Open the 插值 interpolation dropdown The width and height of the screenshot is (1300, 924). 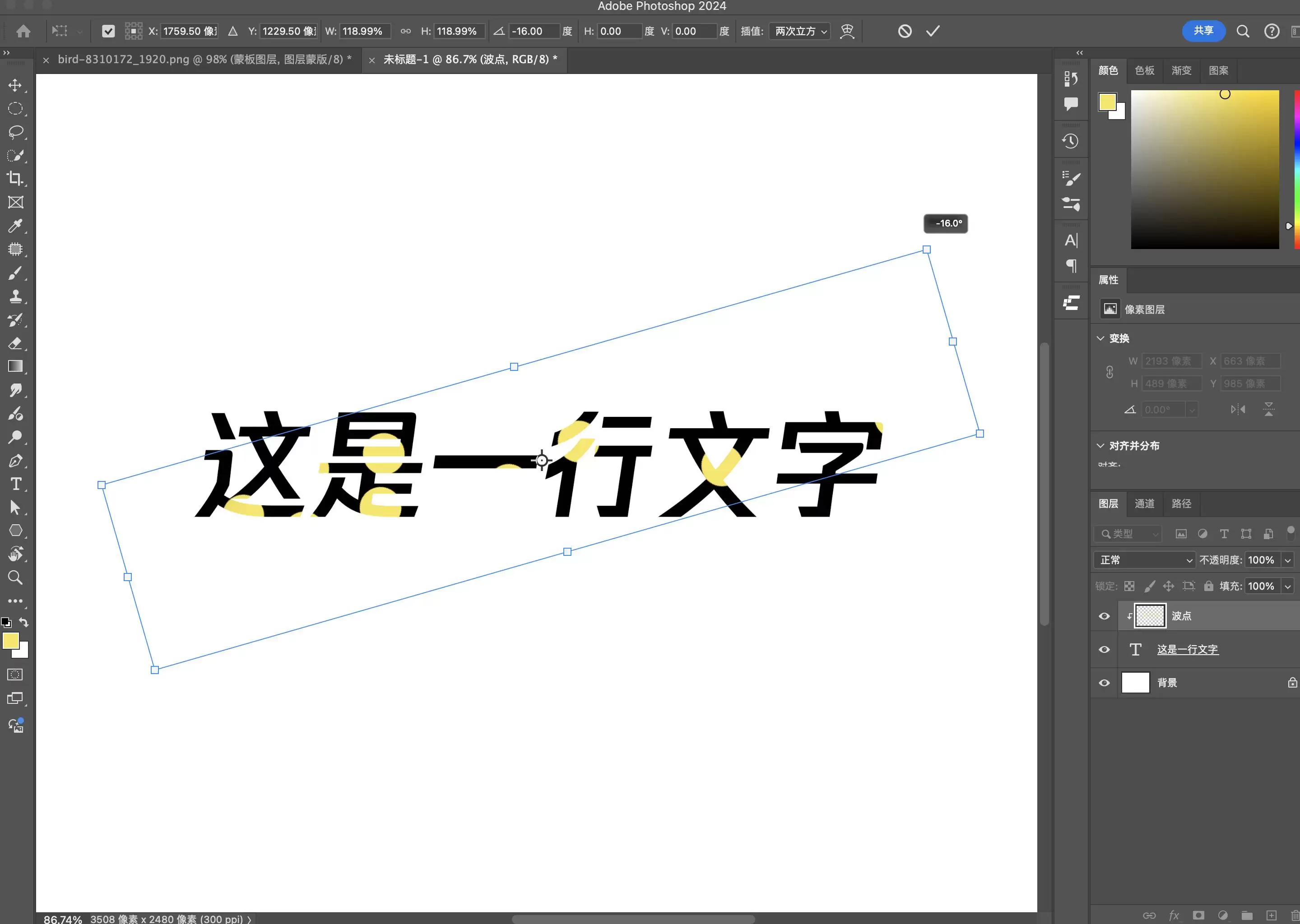799,31
